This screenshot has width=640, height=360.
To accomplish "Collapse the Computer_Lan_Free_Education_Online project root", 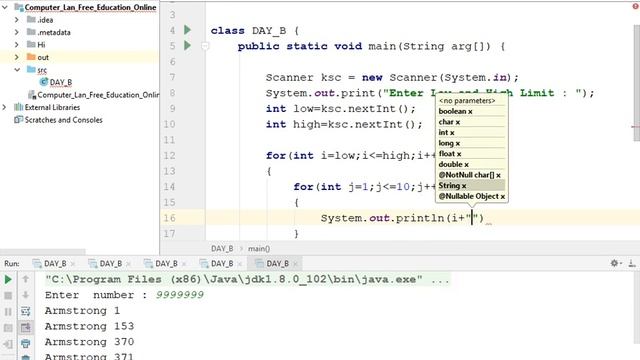I will pyautogui.click(x=5, y=7).
